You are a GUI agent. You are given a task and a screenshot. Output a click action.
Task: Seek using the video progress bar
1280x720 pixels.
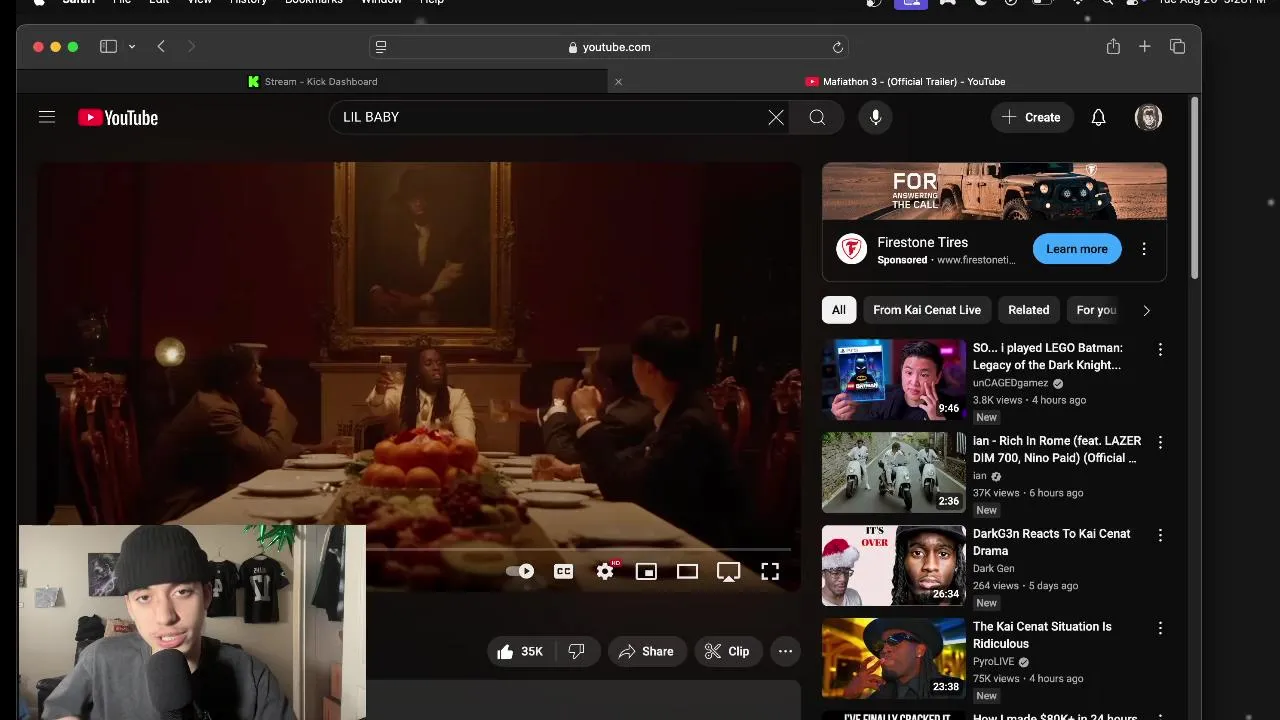[578, 549]
